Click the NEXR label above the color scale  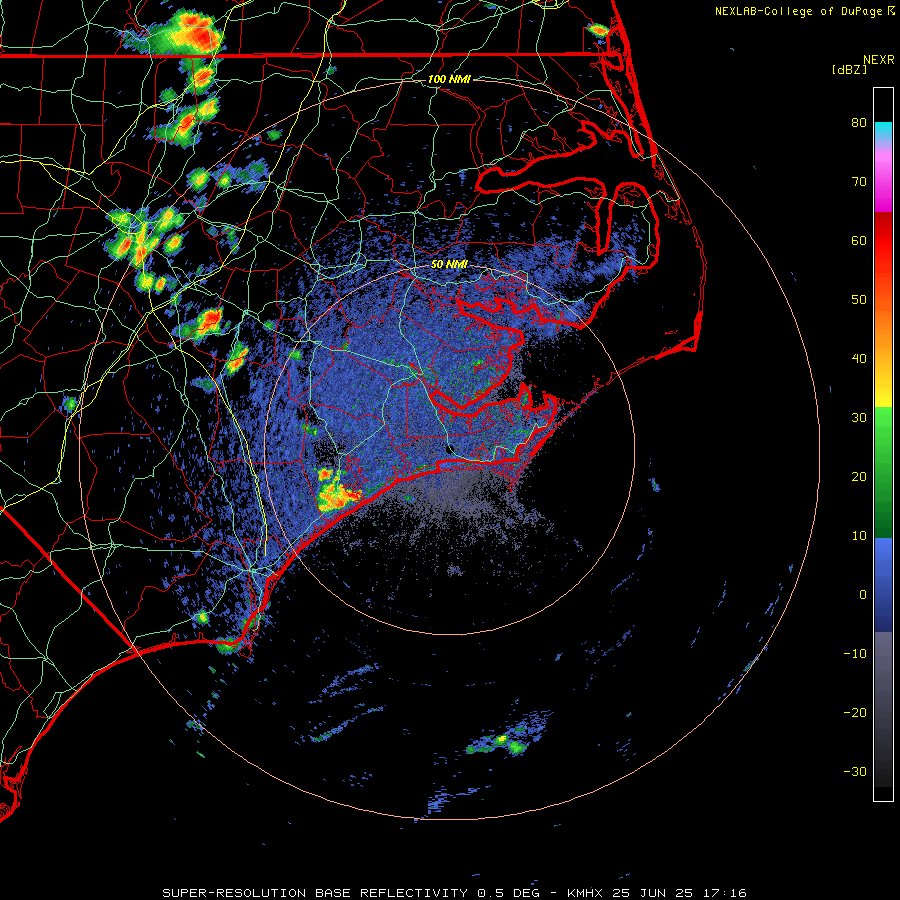tap(878, 60)
